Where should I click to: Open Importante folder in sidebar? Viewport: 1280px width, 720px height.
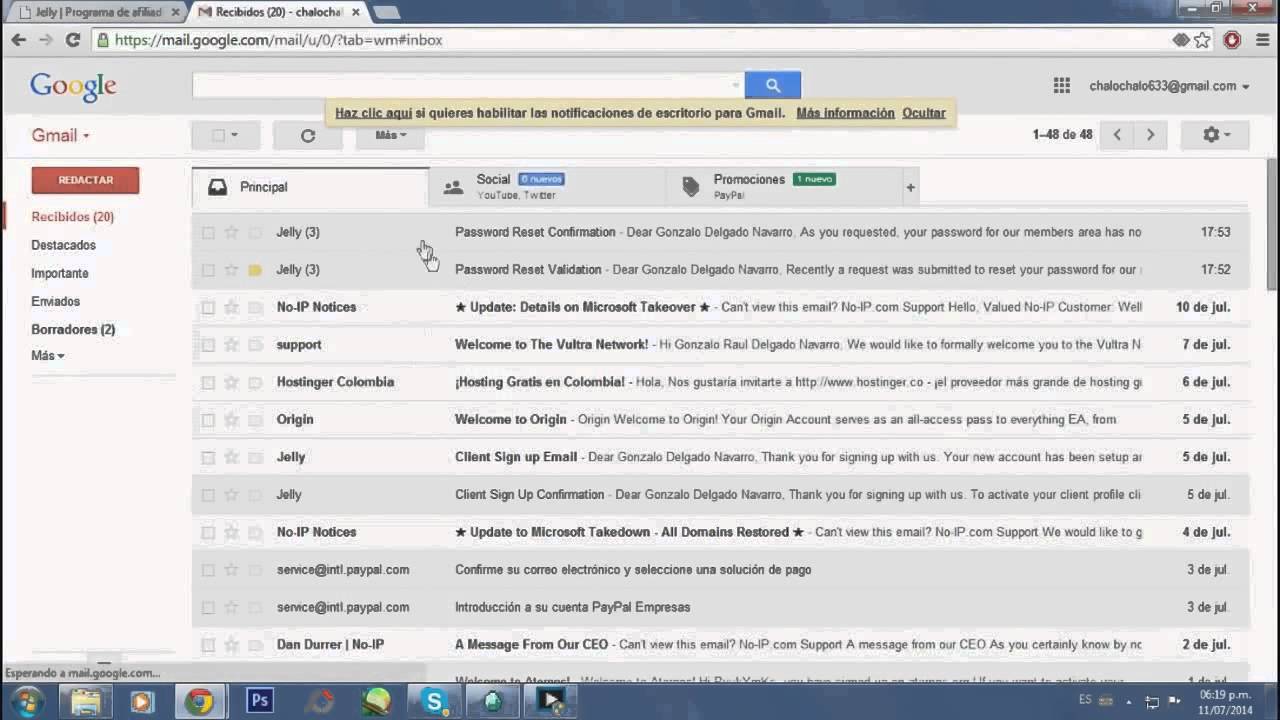click(59, 273)
